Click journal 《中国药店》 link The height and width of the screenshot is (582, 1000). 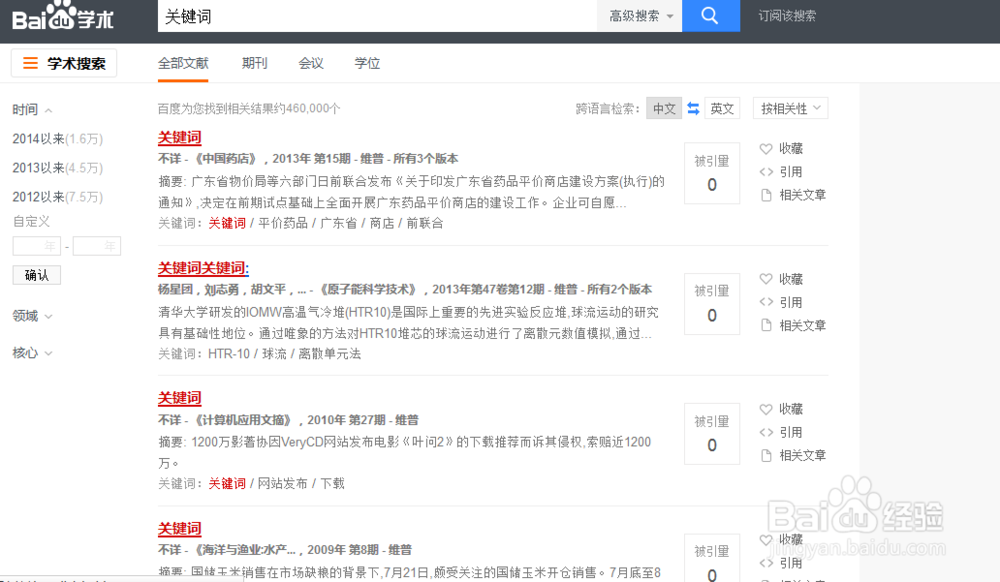pos(226,159)
